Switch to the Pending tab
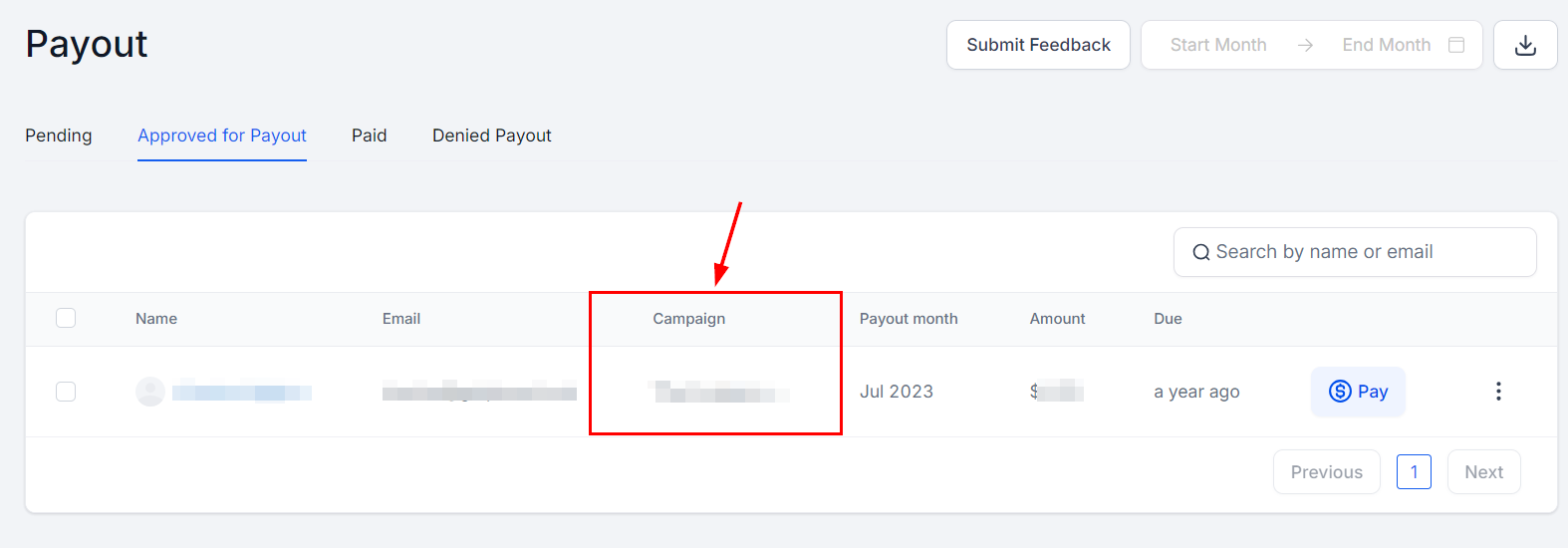The image size is (1568, 548). [x=59, y=136]
